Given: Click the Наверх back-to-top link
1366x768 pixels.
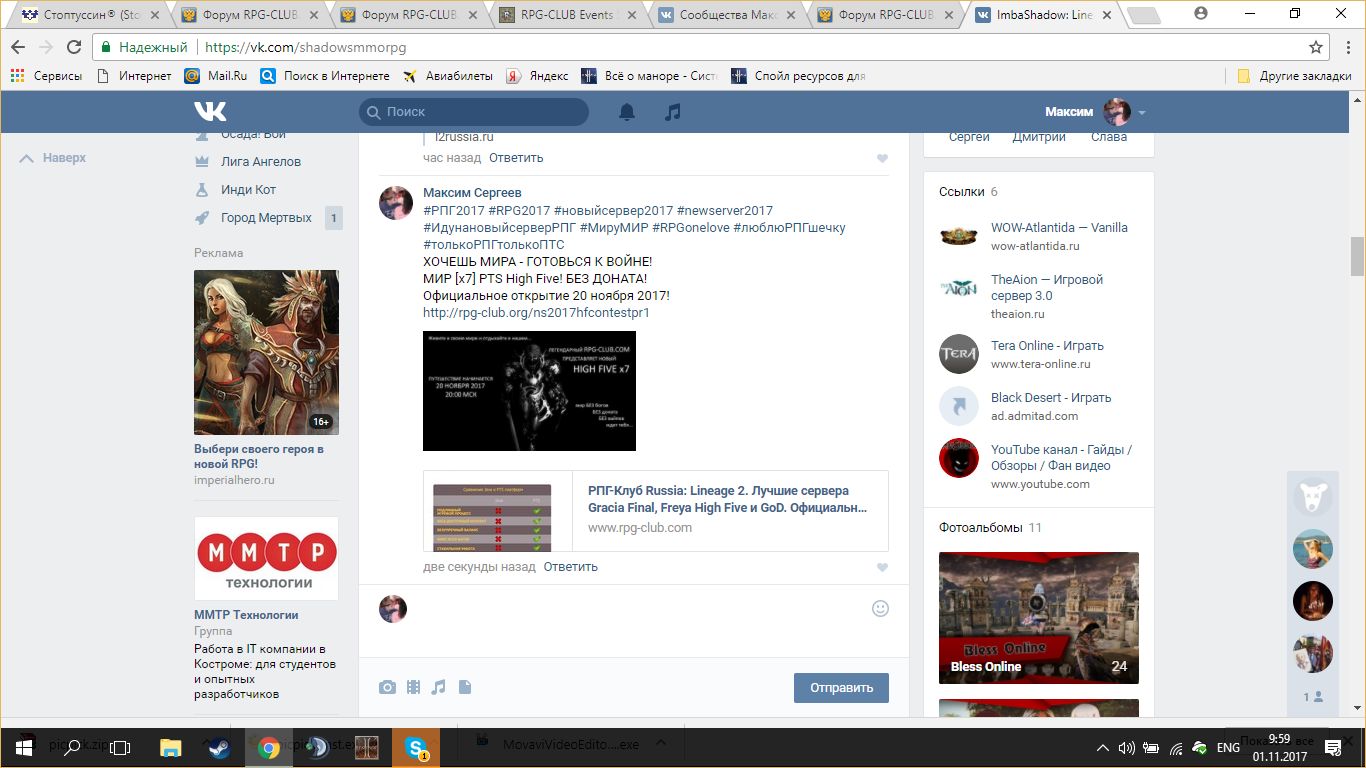Looking at the screenshot, I should [x=53, y=158].
